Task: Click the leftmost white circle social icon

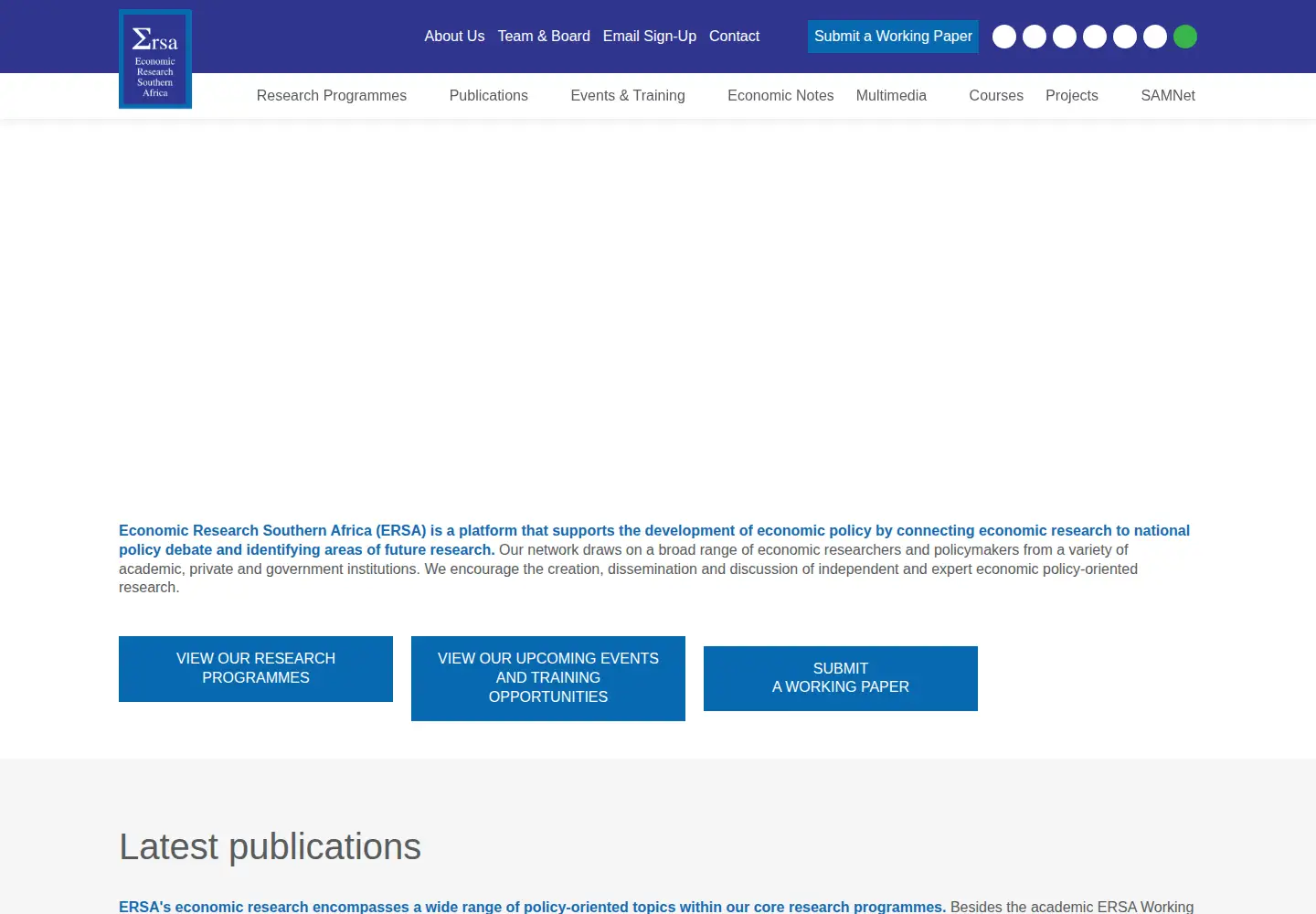Action: 1004,37
